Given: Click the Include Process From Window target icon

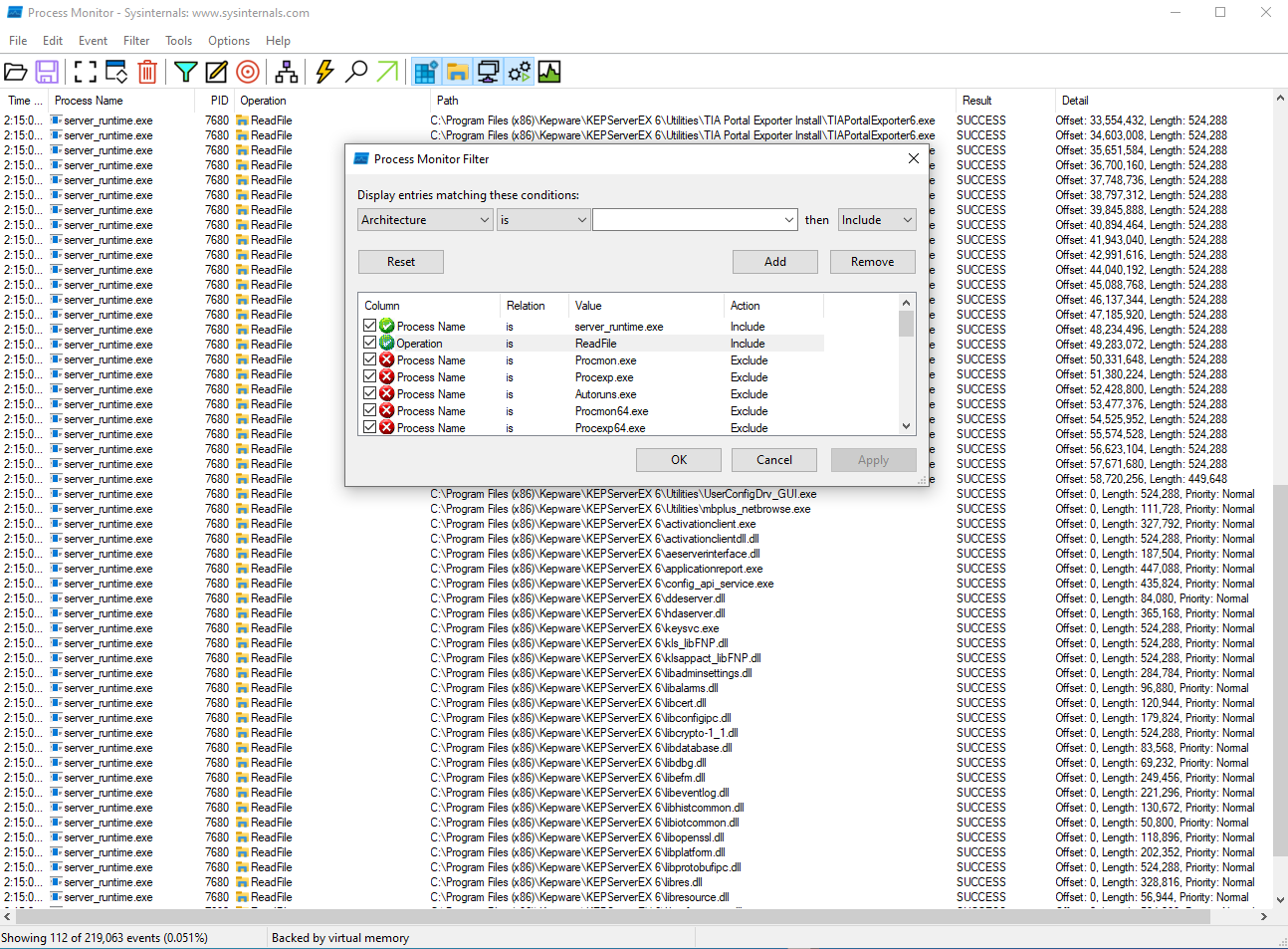Looking at the screenshot, I should pyautogui.click(x=248, y=72).
